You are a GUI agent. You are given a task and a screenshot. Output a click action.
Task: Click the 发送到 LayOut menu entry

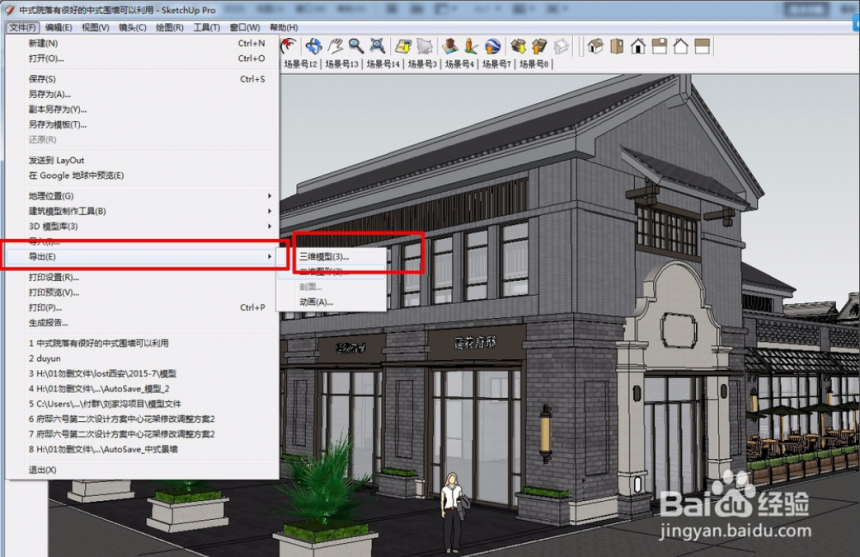(x=142, y=160)
